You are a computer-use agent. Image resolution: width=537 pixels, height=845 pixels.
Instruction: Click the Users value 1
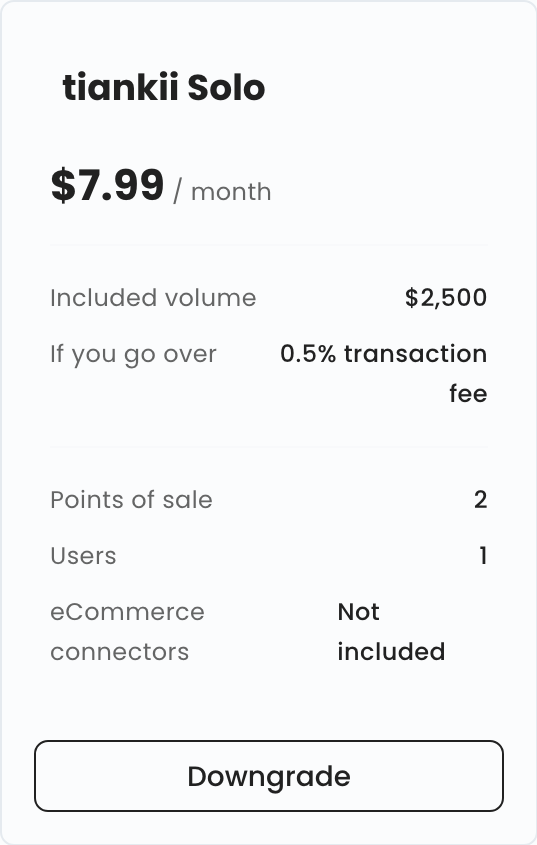tap(483, 556)
